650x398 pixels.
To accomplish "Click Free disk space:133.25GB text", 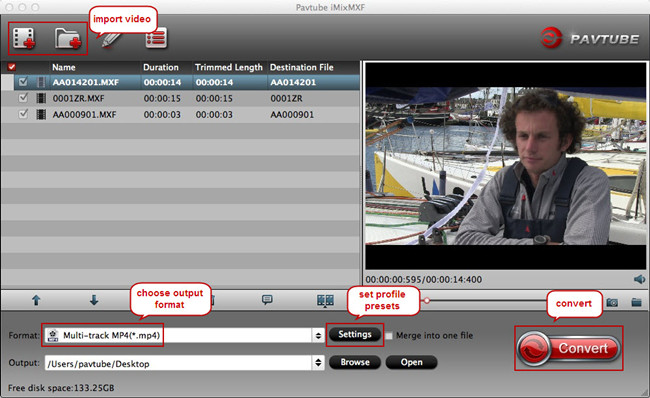I will [61, 388].
